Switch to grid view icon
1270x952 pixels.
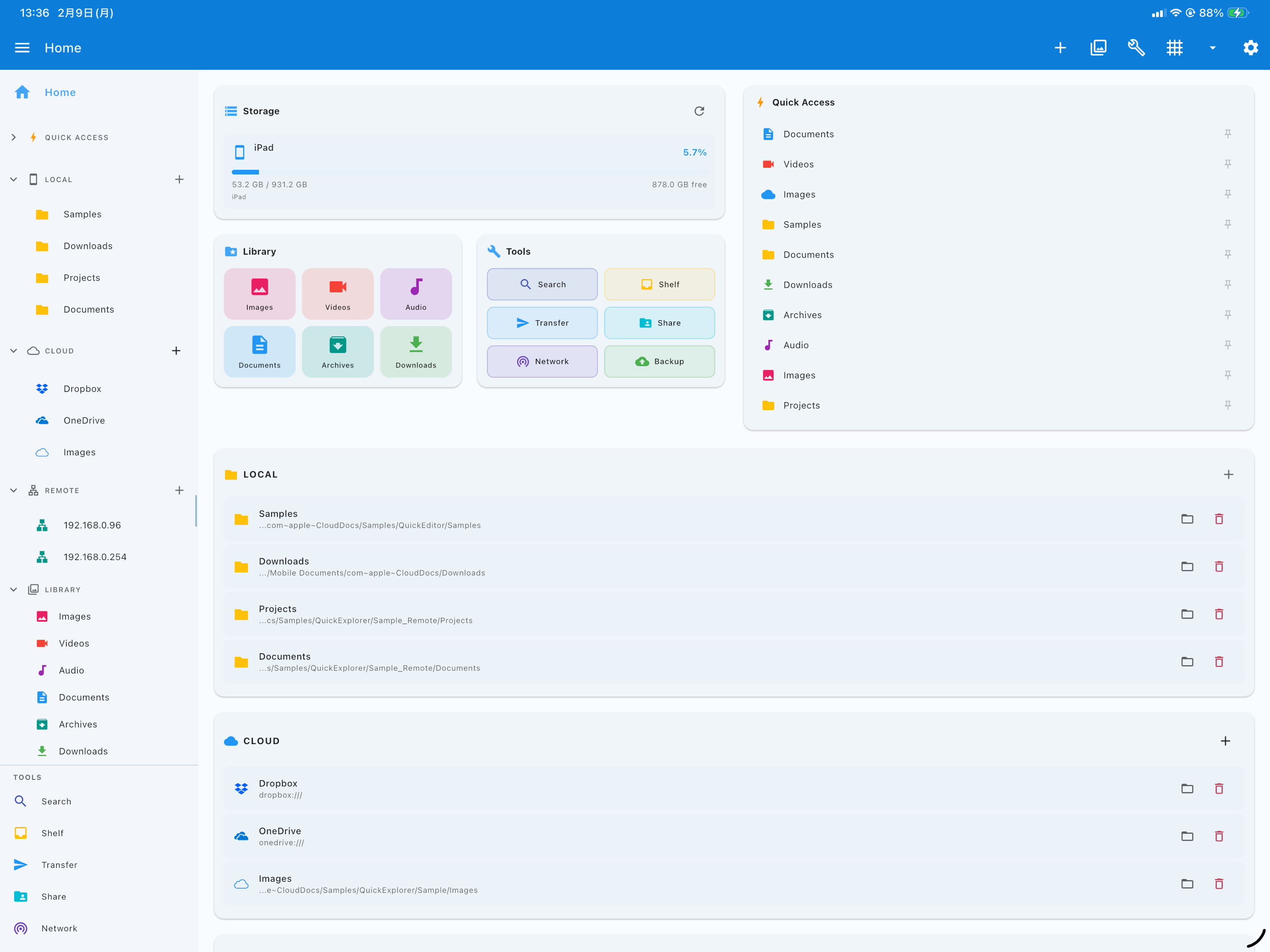pyautogui.click(x=1174, y=48)
